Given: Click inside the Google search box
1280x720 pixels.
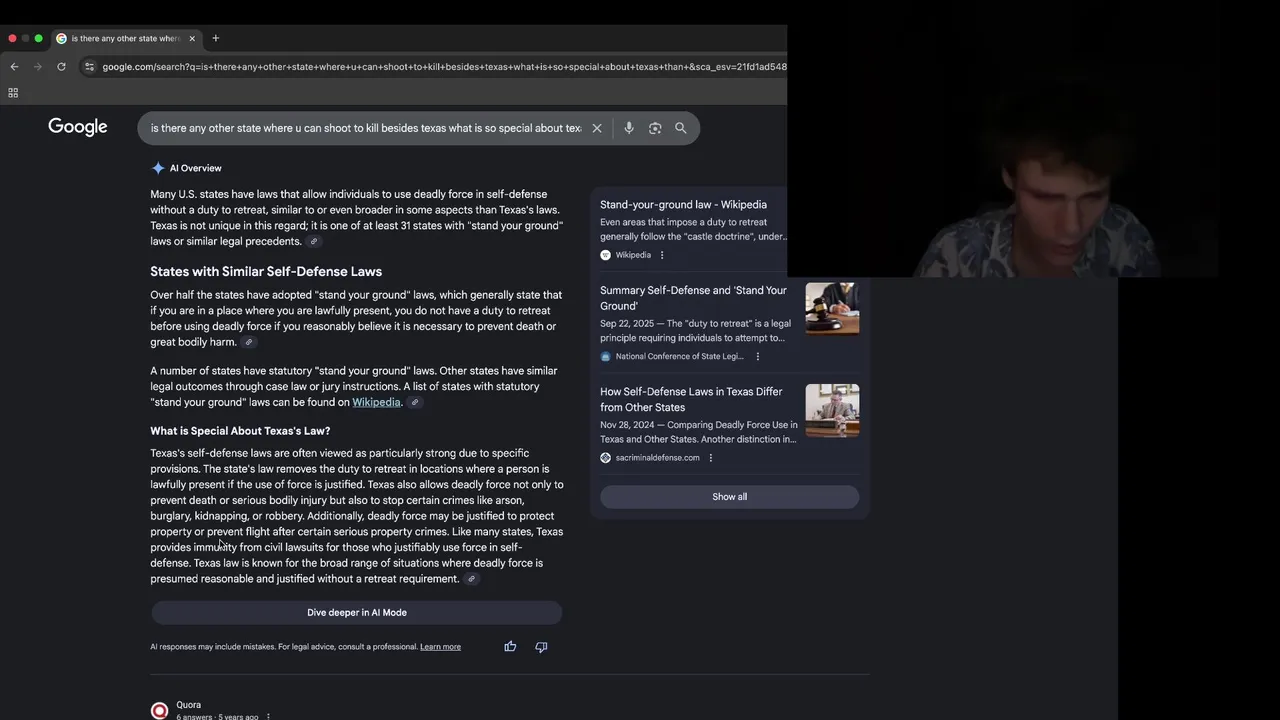Looking at the screenshot, I should [365, 128].
